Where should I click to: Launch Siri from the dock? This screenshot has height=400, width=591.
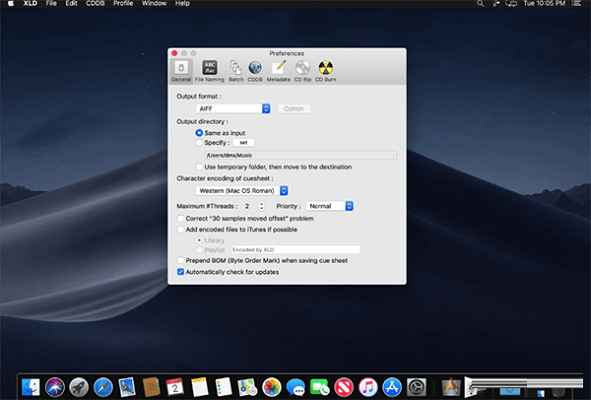(55, 387)
